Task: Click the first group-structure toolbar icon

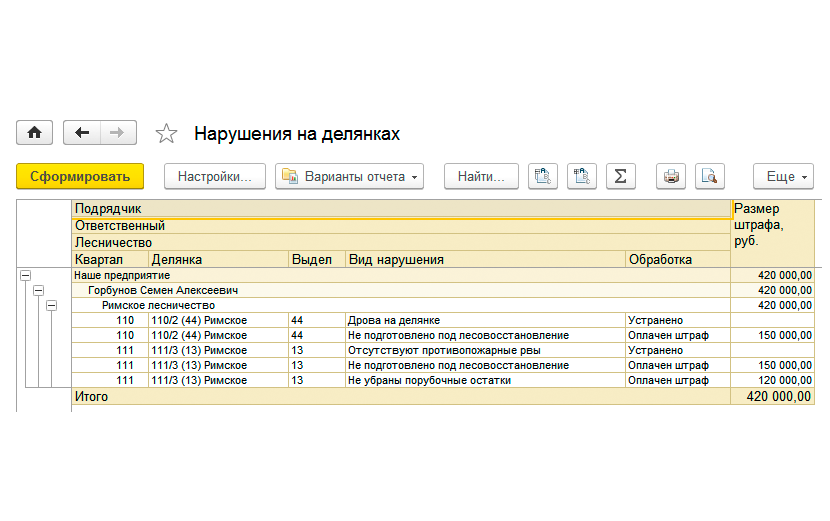Action: 543,176
